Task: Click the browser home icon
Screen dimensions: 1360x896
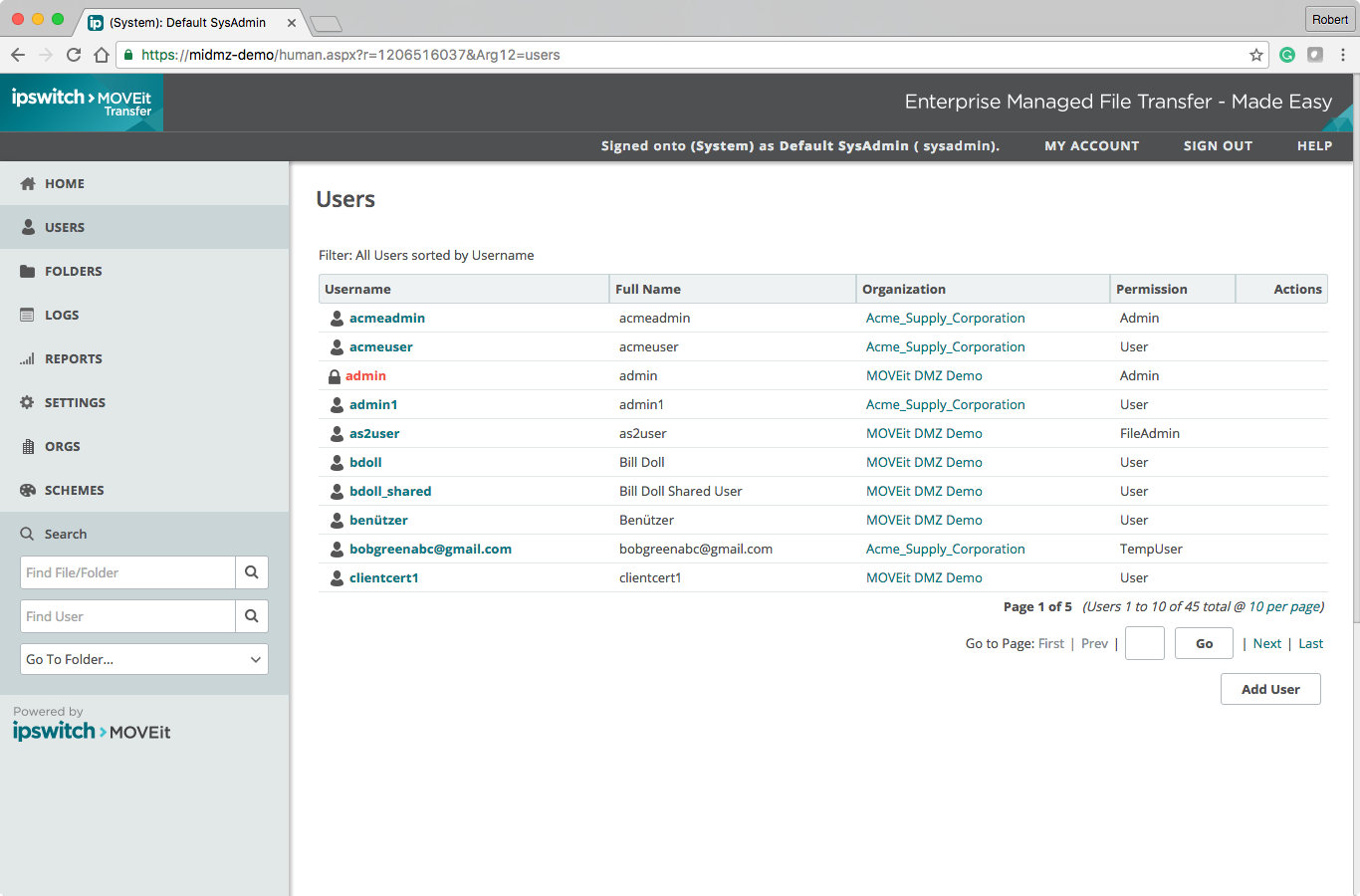Action: (x=102, y=55)
